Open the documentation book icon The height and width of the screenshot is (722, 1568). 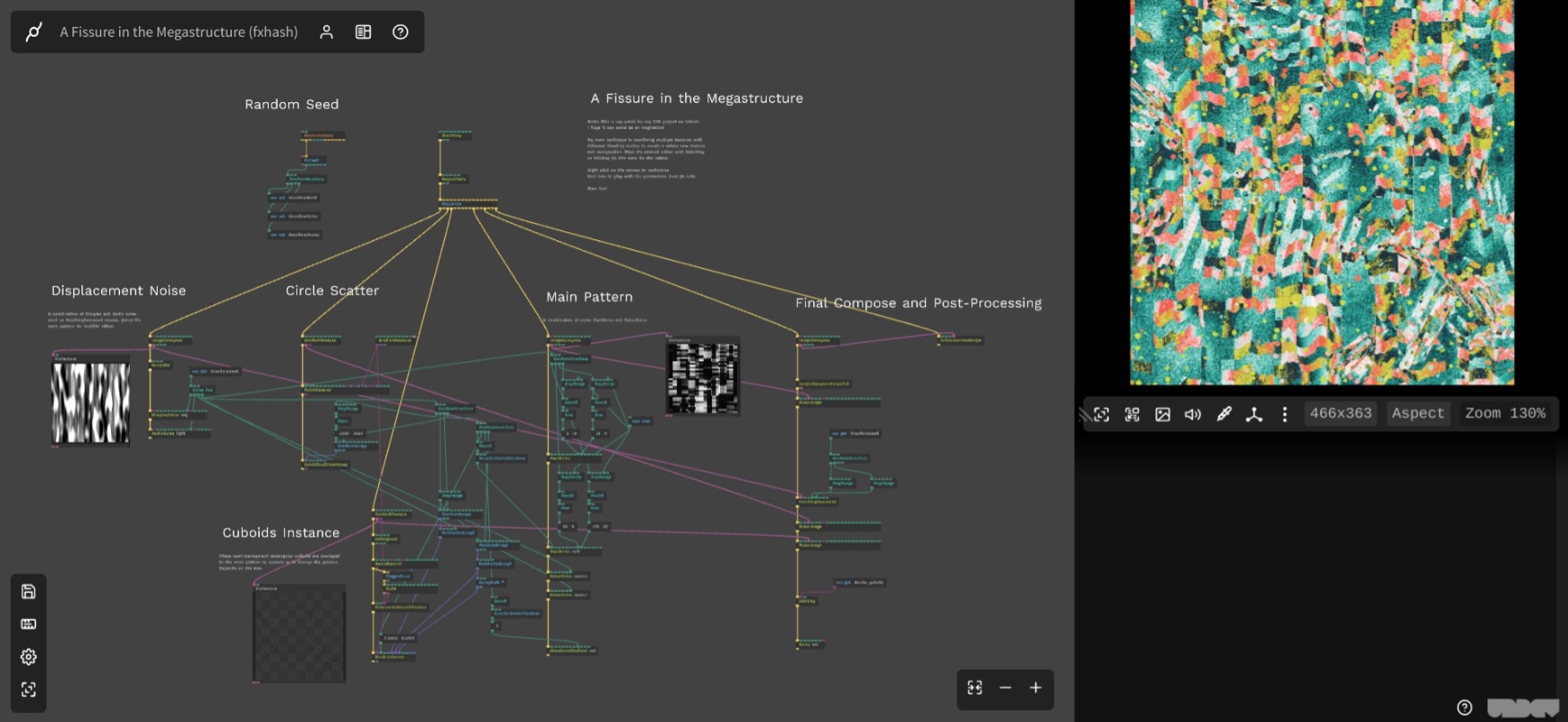tap(364, 32)
